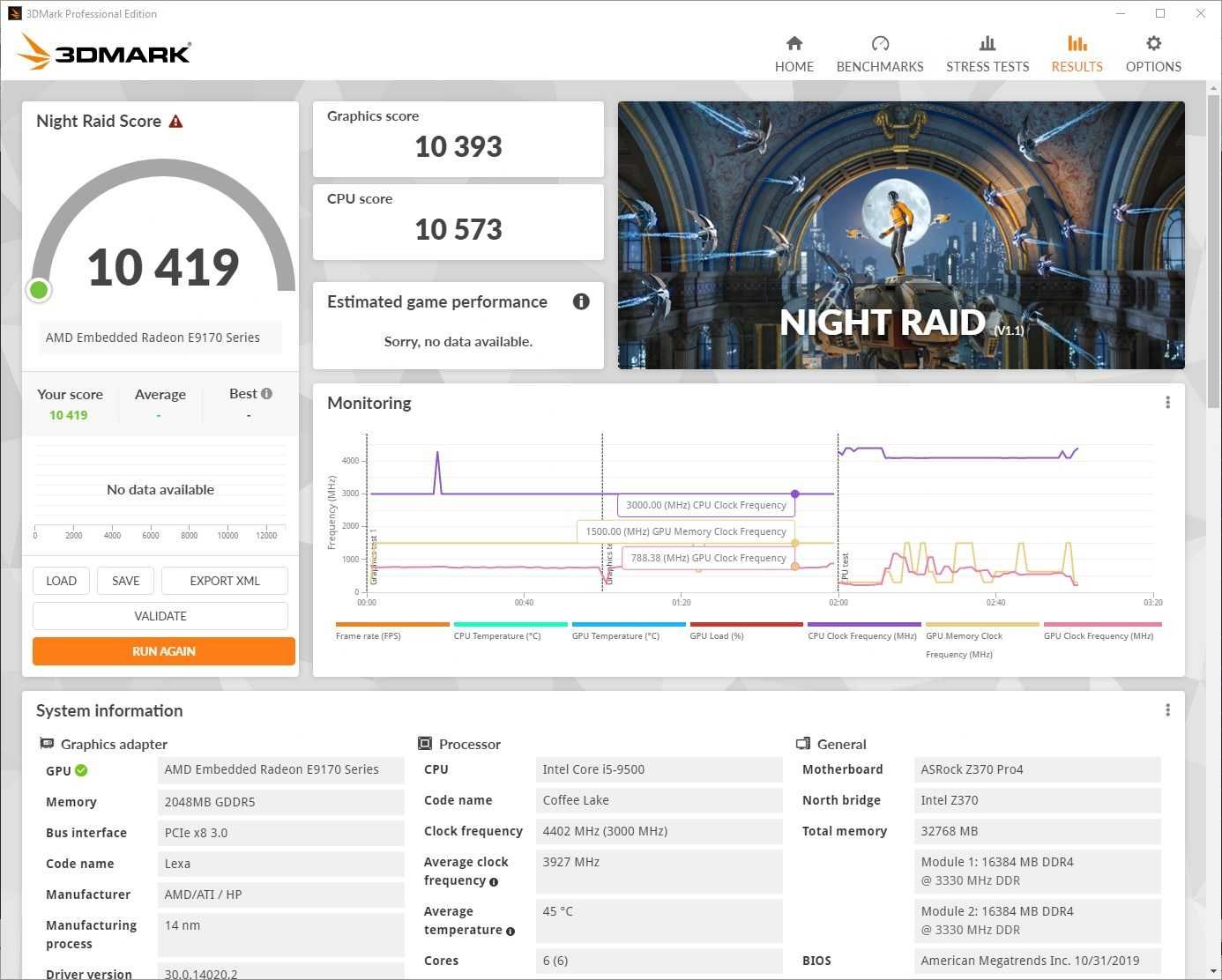Switch to the Results tab
Screen dimensions: 1222x980
click(1077, 54)
